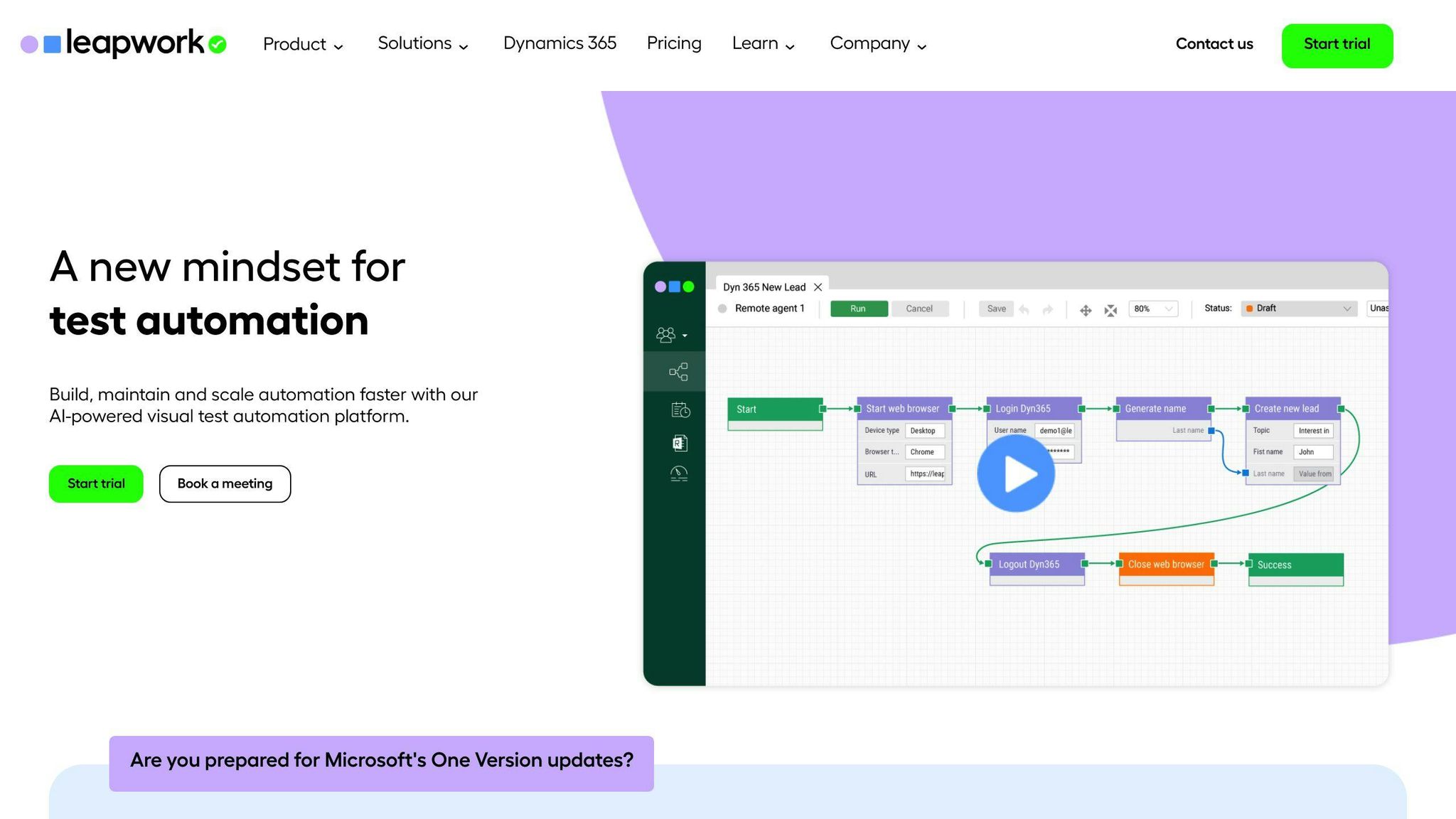Image resolution: width=1456 pixels, height=819 pixels.
Task: Click the undo arrow icon
Action: (x=1024, y=309)
